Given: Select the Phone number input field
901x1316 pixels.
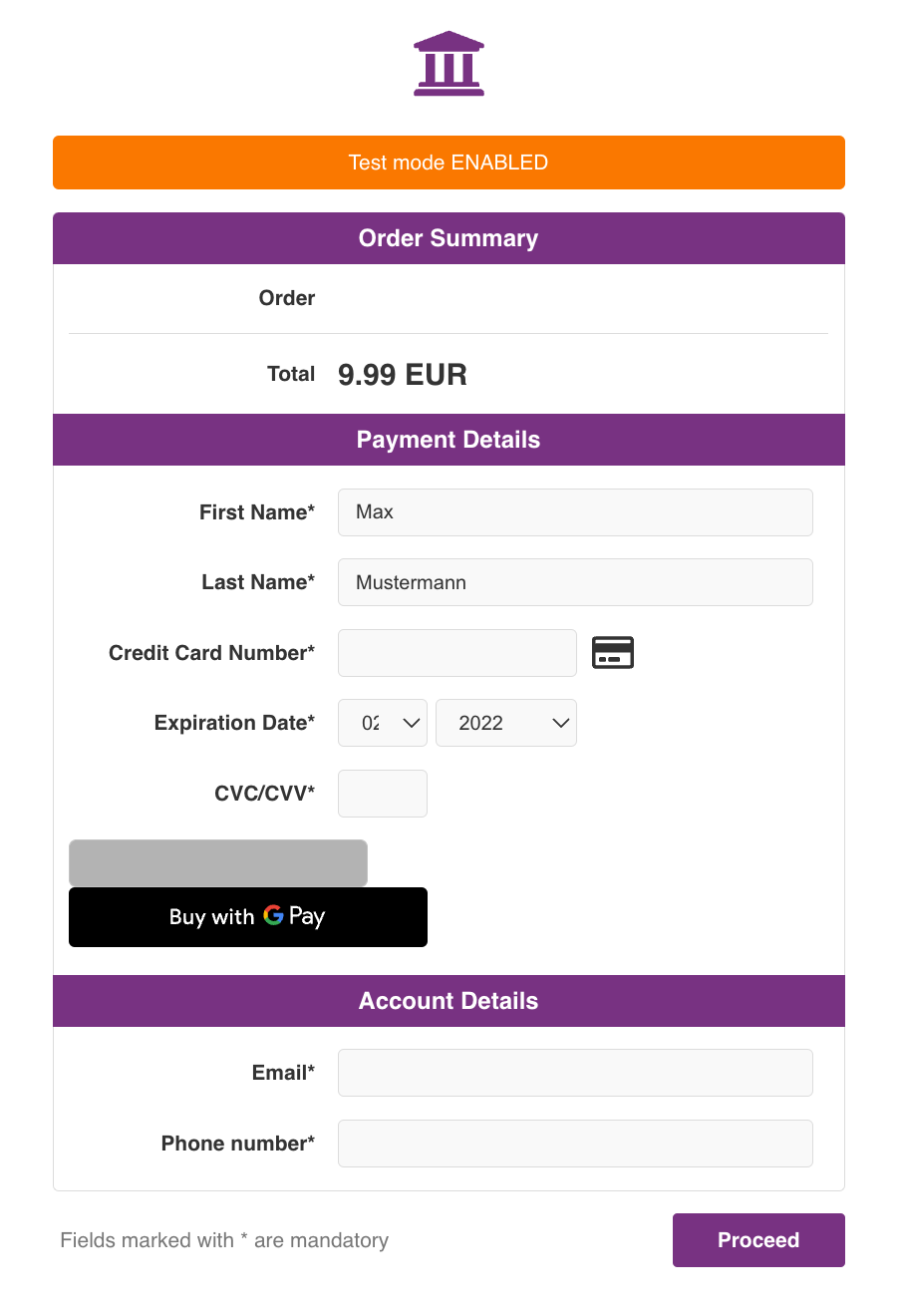Looking at the screenshot, I should click(575, 1144).
